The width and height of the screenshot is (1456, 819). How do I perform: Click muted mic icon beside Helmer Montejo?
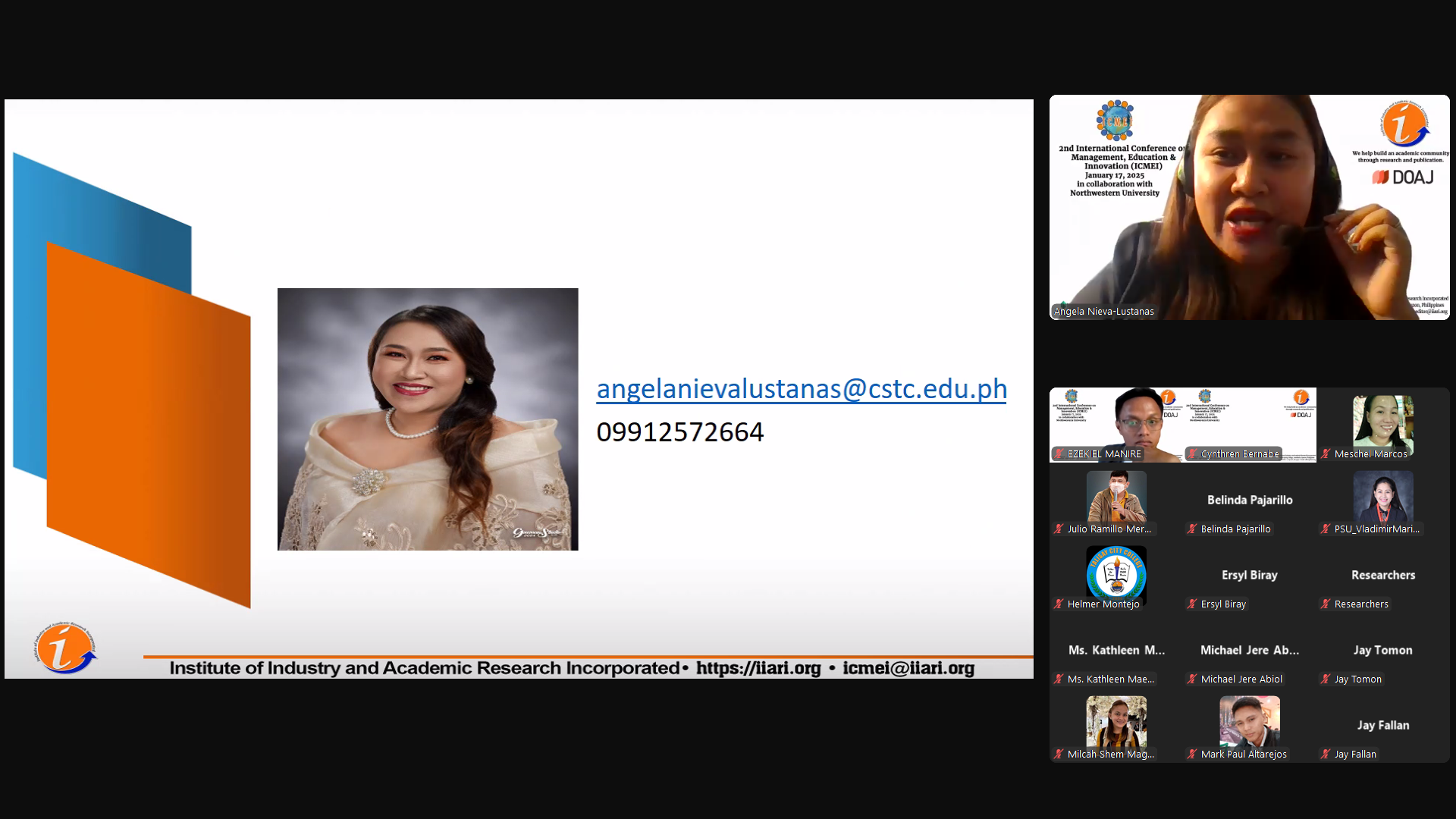(x=1059, y=604)
